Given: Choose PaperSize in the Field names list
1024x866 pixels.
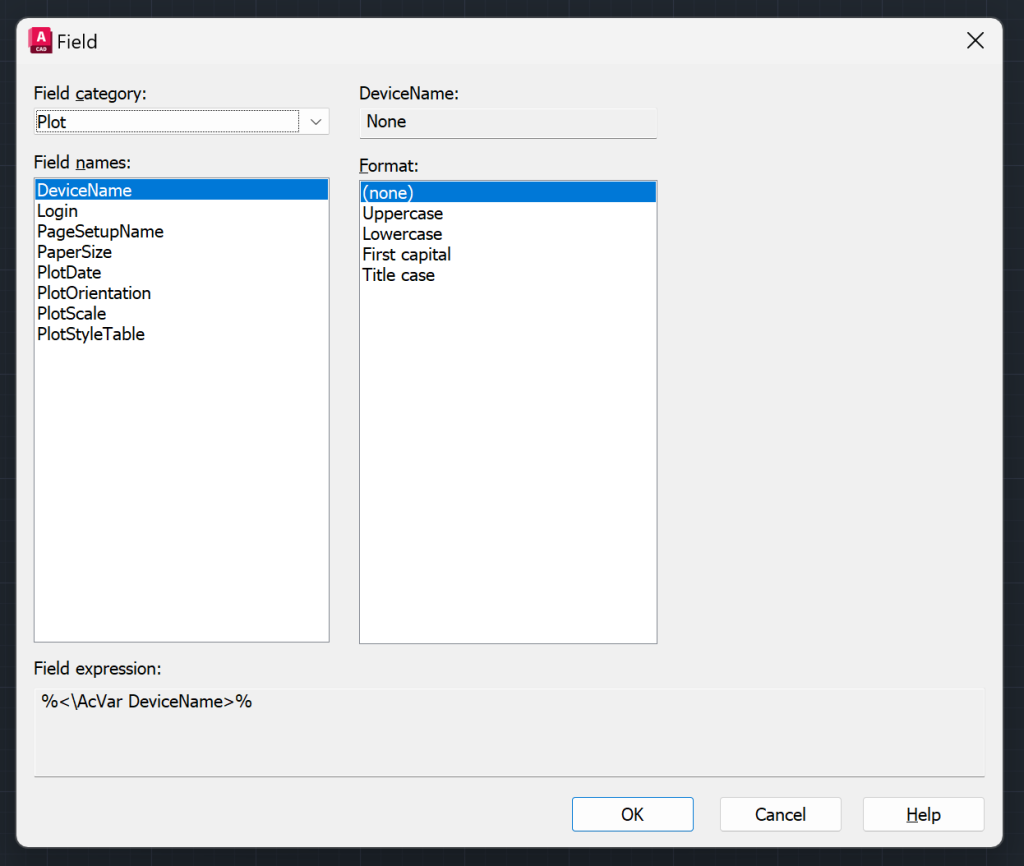Looking at the screenshot, I should pos(74,252).
